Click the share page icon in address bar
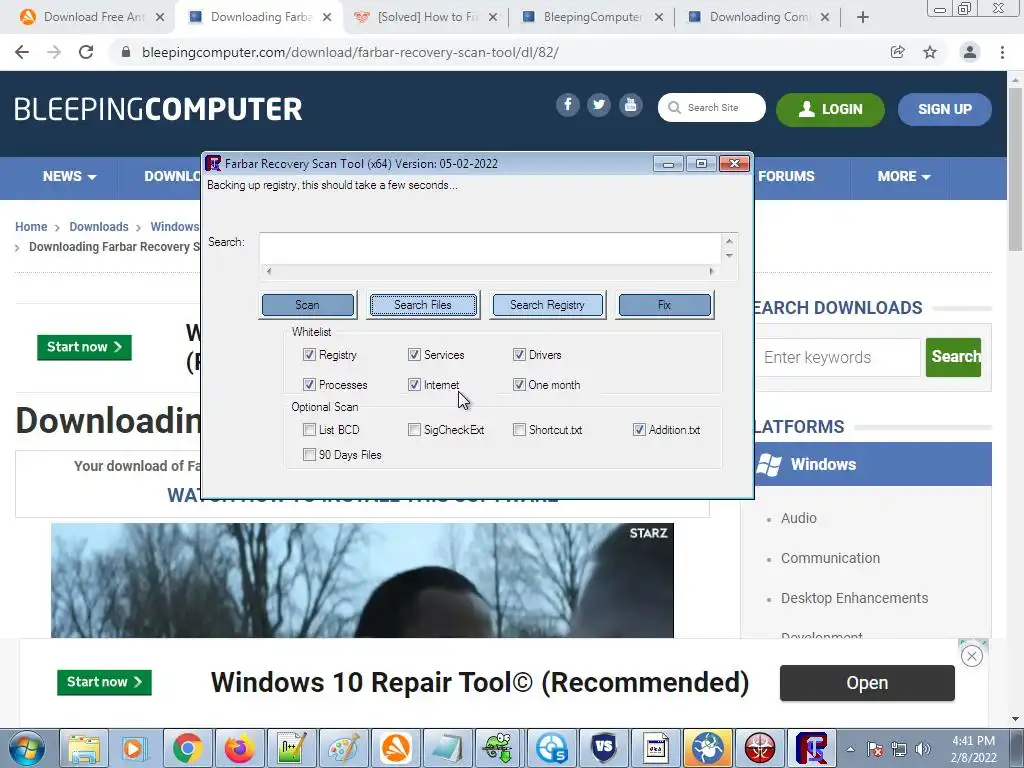Screen dimensions: 1024x768 (897, 52)
